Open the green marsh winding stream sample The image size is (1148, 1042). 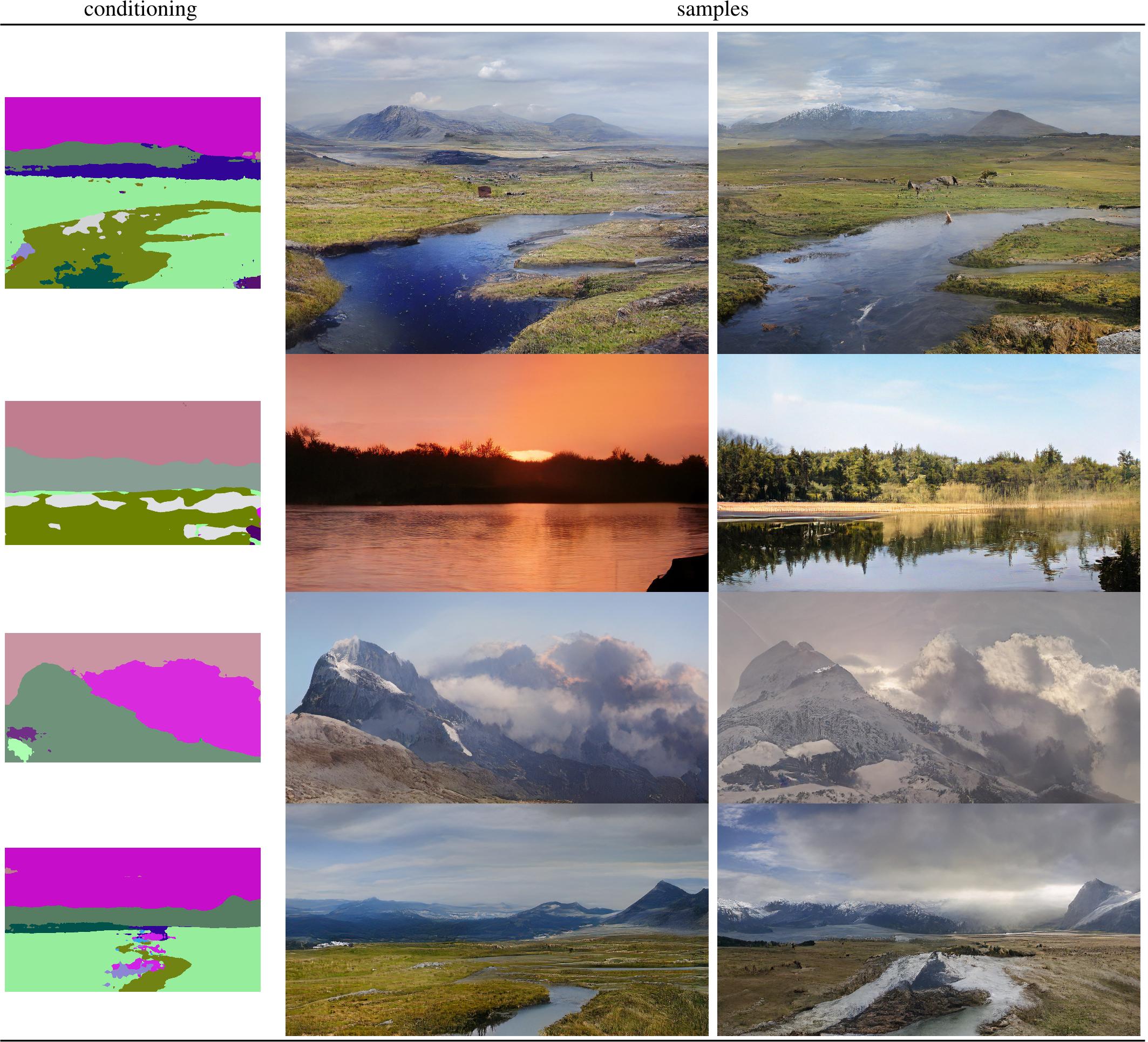click(x=497, y=919)
